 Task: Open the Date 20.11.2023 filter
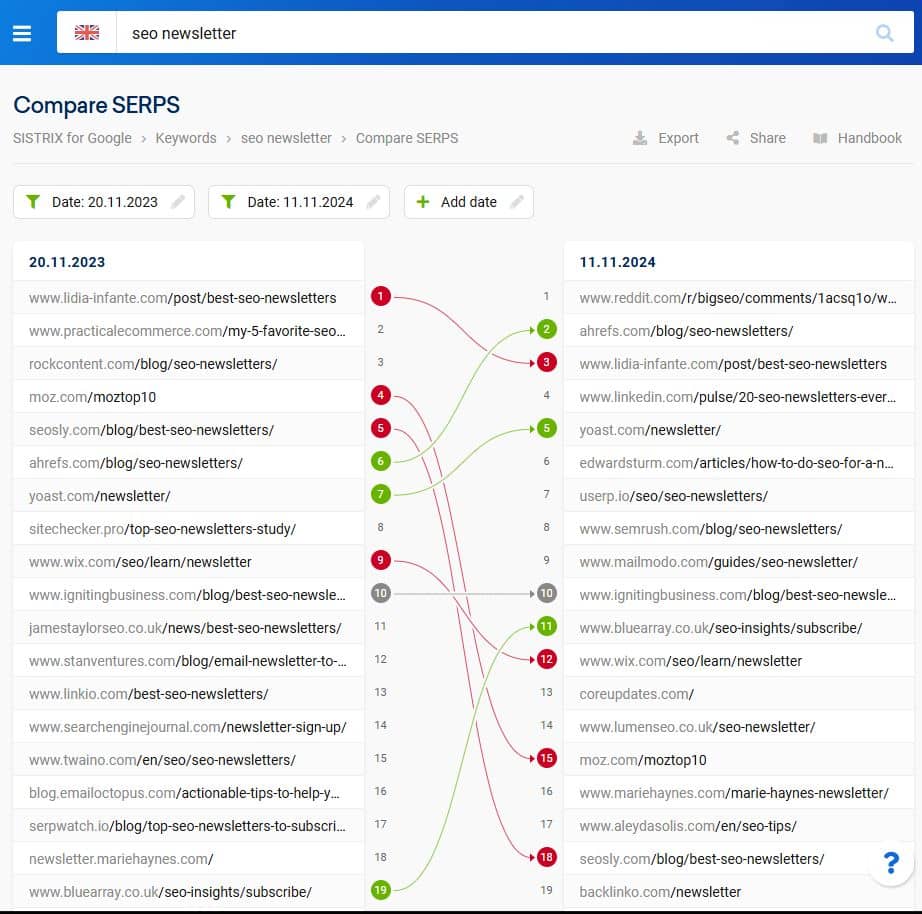104,202
